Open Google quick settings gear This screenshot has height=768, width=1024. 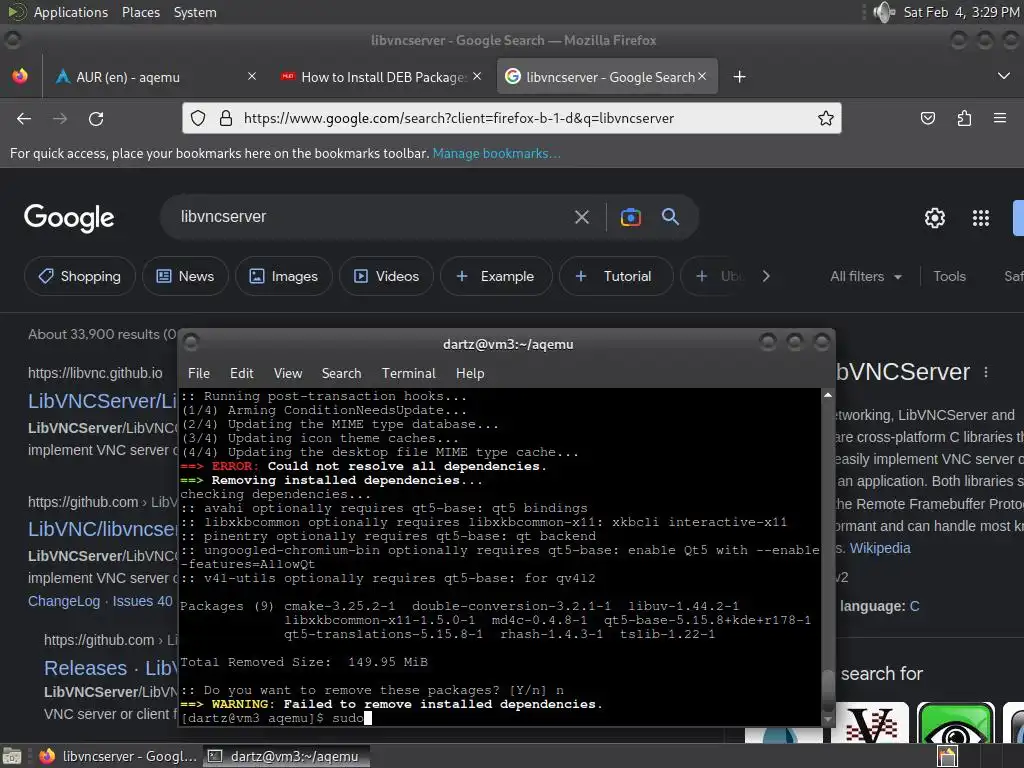935,217
